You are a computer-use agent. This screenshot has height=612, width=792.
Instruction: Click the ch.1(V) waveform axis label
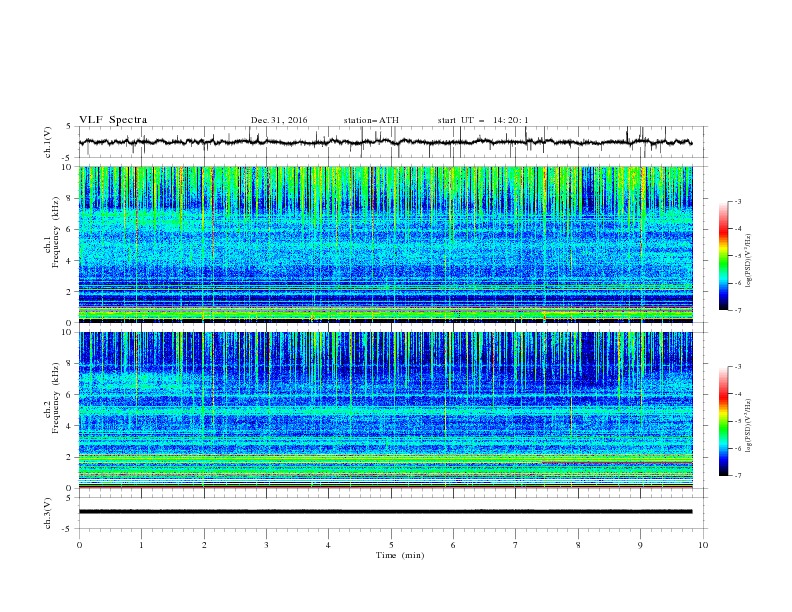48,142
